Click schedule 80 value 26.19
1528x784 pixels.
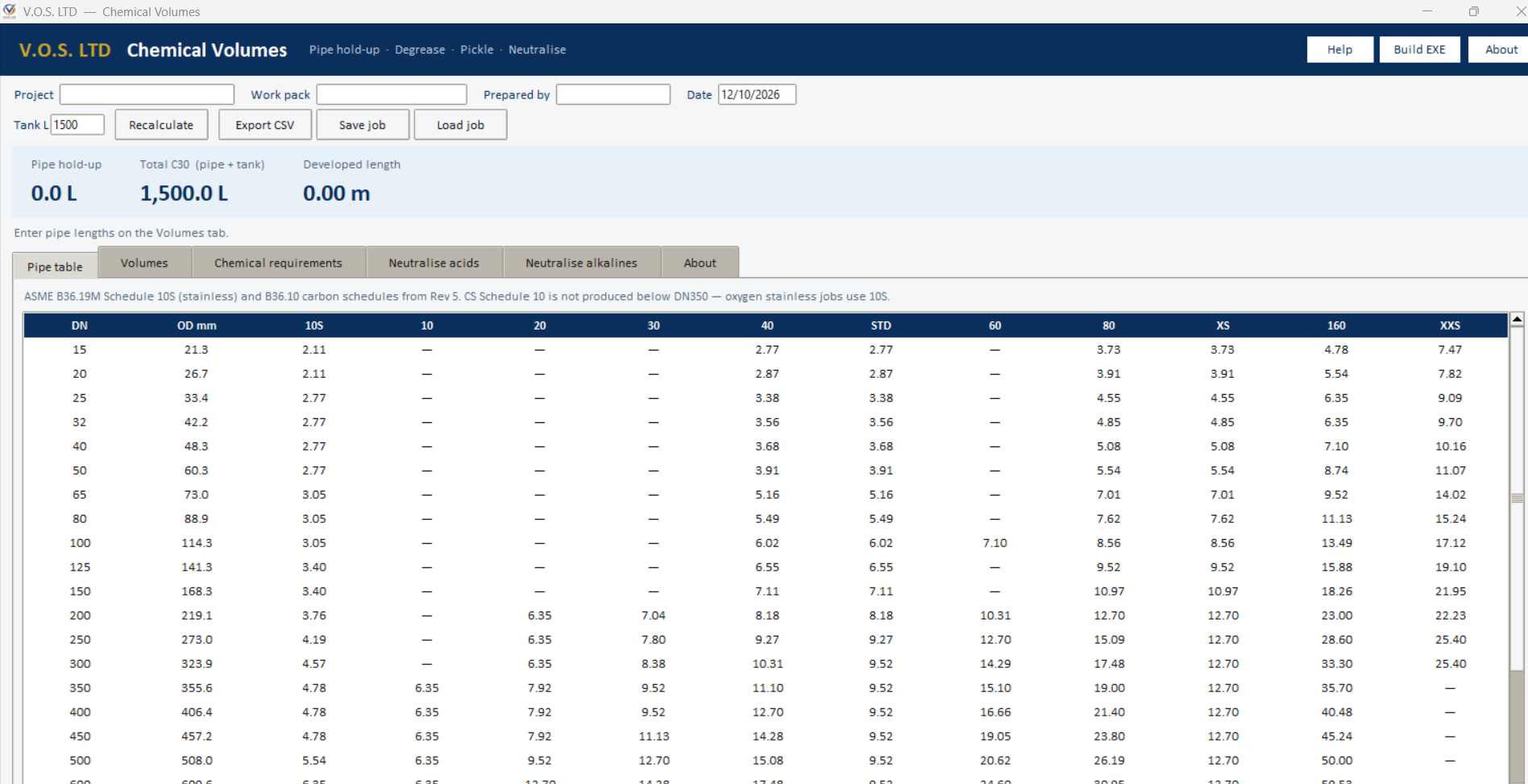pyautogui.click(x=1109, y=761)
